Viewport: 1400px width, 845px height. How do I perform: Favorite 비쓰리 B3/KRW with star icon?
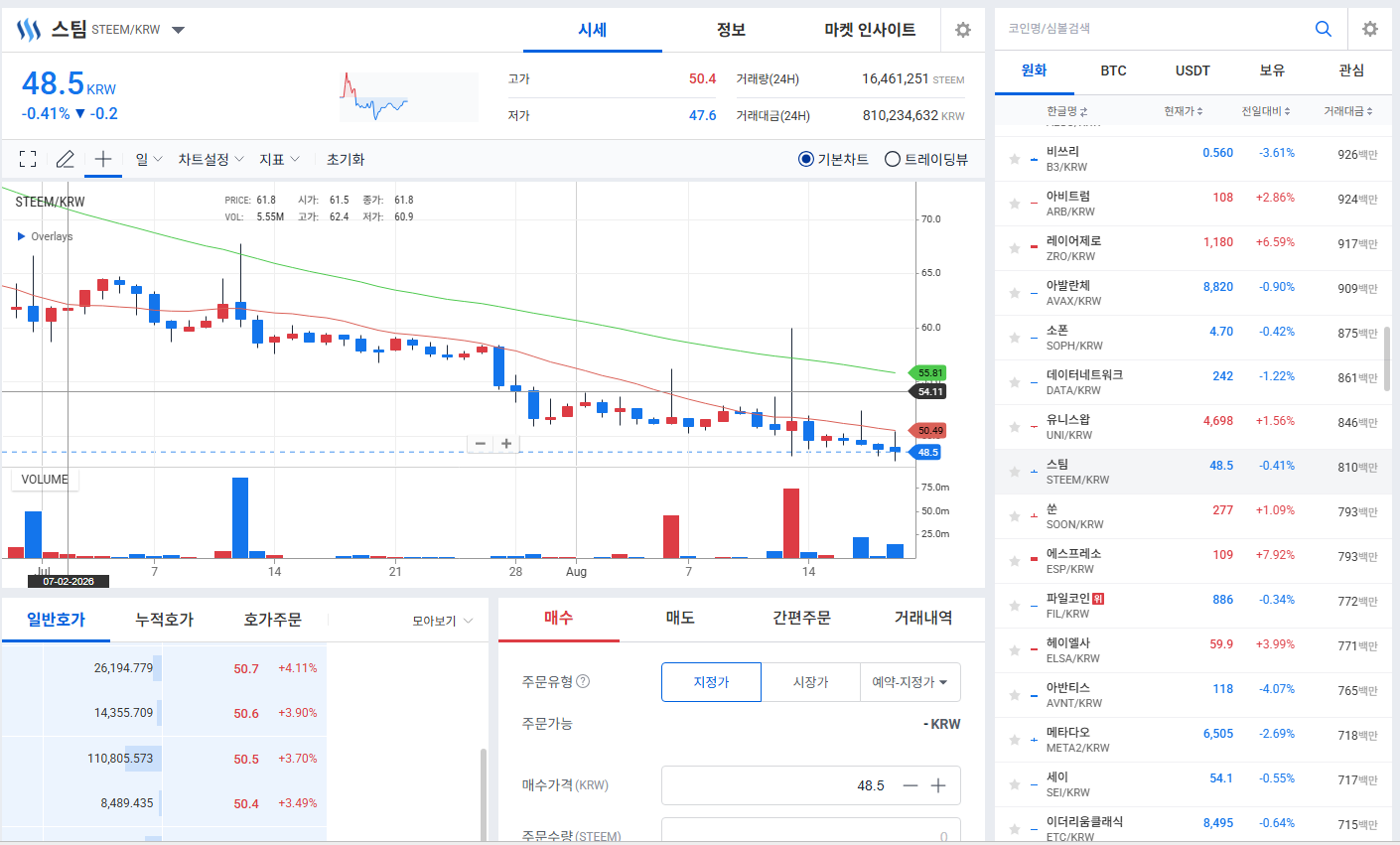point(1015,159)
